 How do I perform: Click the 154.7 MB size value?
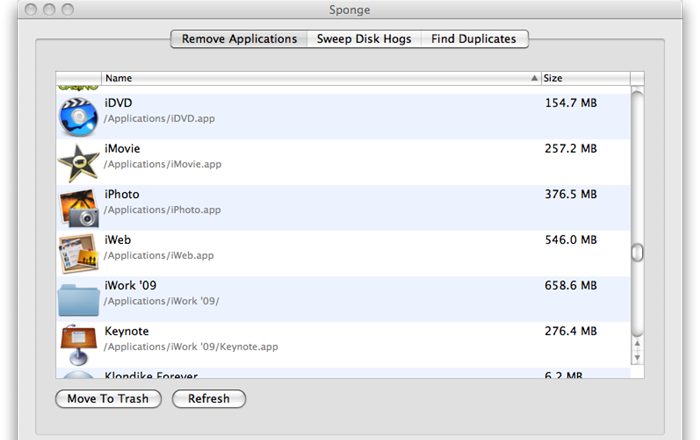(571, 103)
